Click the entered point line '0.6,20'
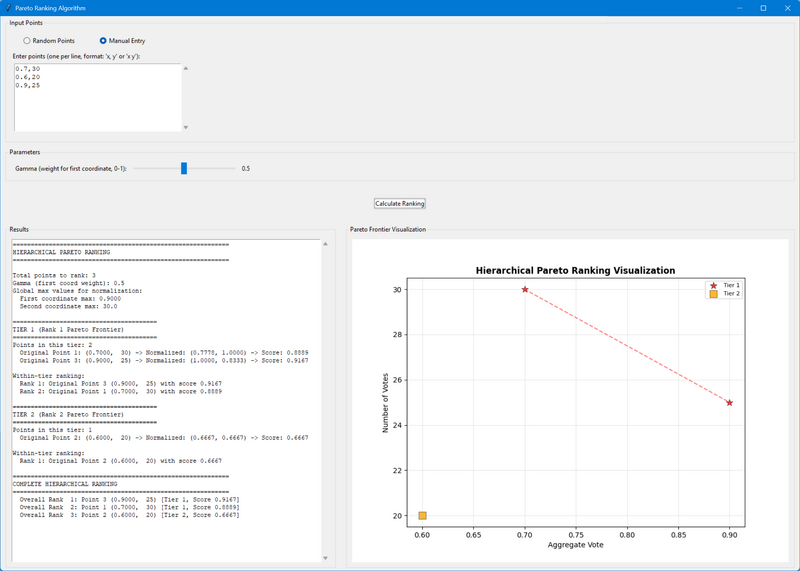800x571 pixels. (28, 77)
